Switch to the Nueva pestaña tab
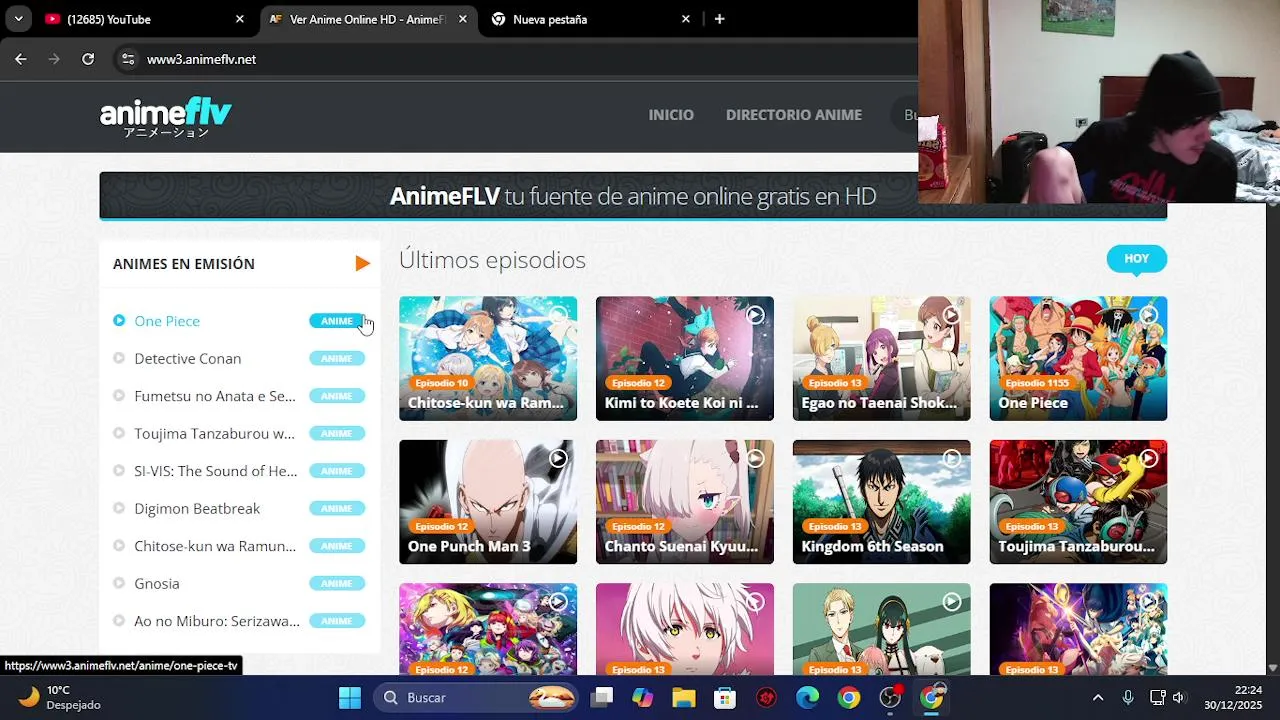Viewport: 1280px width, 720px height. coord(592,19)
